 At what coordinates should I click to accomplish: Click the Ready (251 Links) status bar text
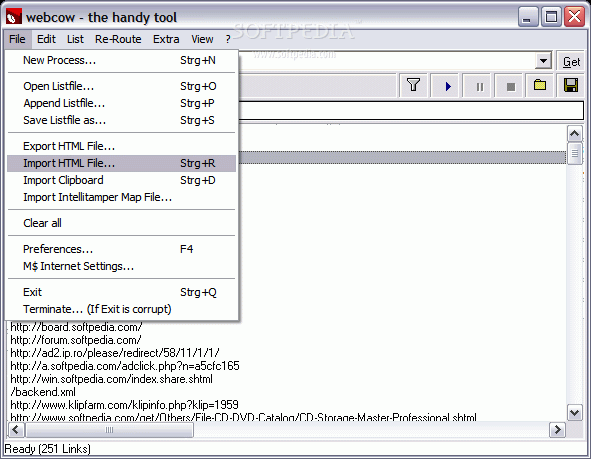(47, 449)
